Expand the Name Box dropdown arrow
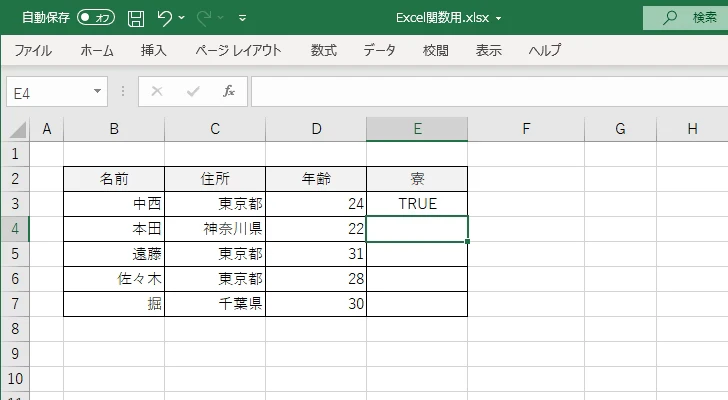This screenshot has width=728, height=400. (x=98, y=91)
